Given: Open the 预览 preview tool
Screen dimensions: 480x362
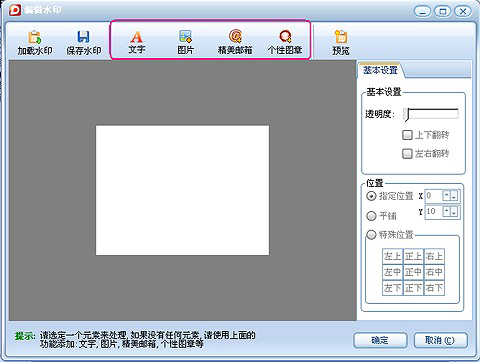Looking at the screenshot, I should point(341,43).
